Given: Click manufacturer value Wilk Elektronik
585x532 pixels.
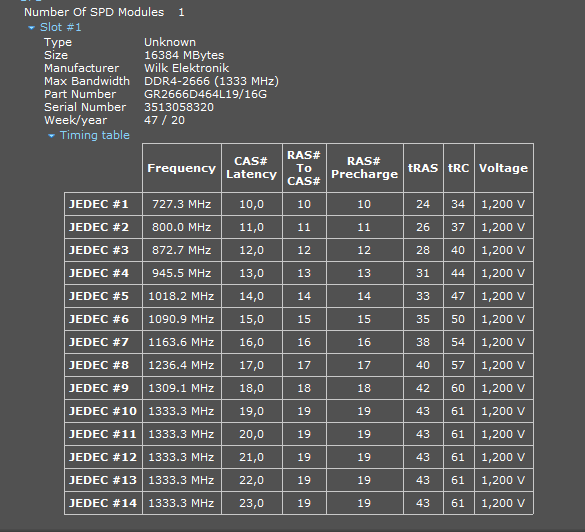Looking at the screenshot, I should coord(187,68).
